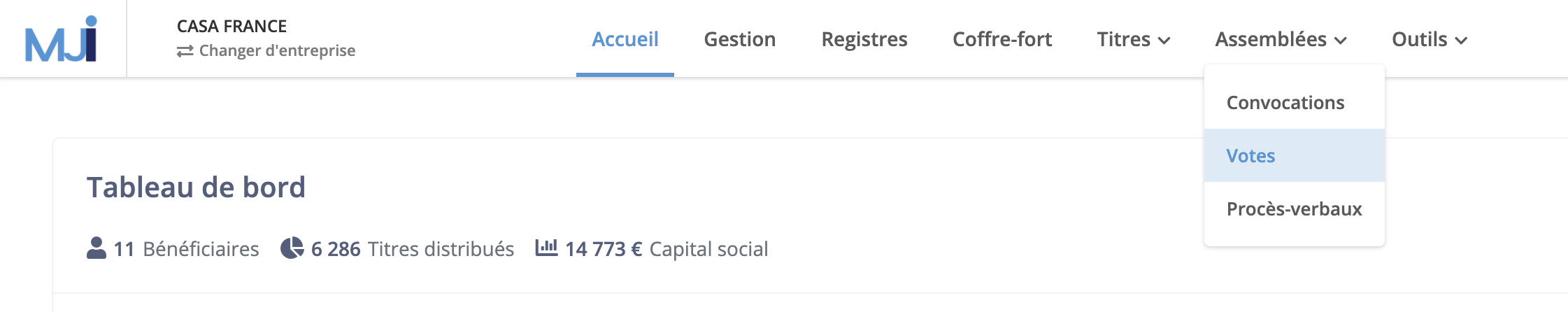
Task: Select Convocations from the Assemblées menu
Action: pyautogui.click(x=1285, y=103)
